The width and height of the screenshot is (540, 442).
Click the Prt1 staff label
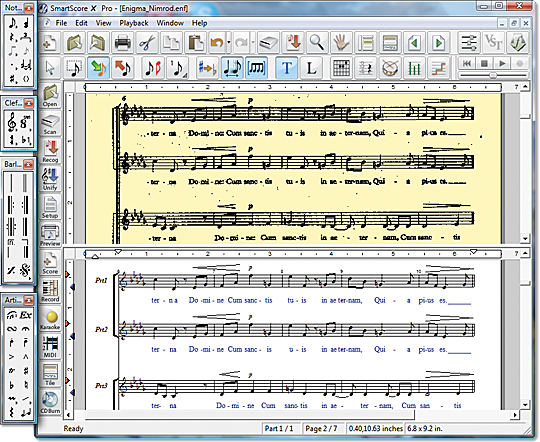pos(101,280)
